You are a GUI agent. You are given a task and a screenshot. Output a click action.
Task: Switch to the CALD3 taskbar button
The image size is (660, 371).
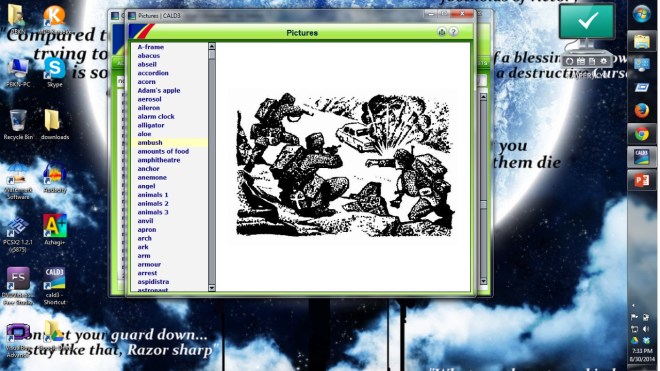[641, 157]
